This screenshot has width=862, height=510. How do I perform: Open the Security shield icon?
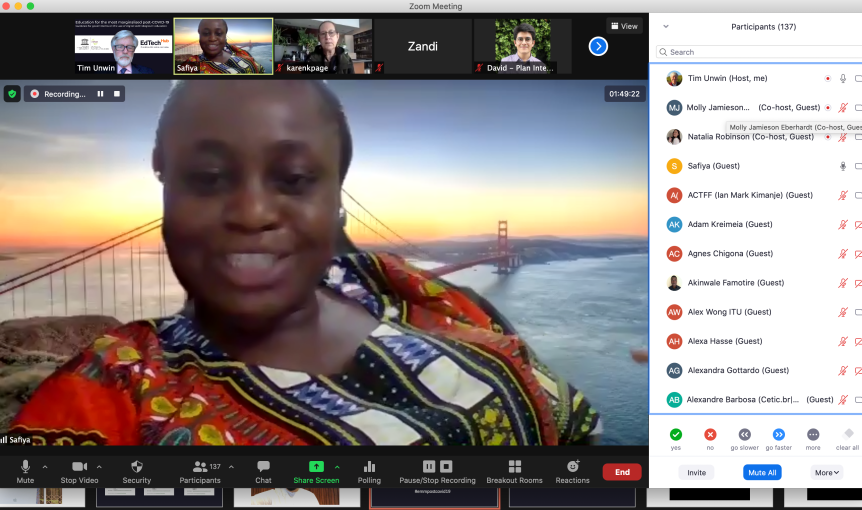point(137,467)
